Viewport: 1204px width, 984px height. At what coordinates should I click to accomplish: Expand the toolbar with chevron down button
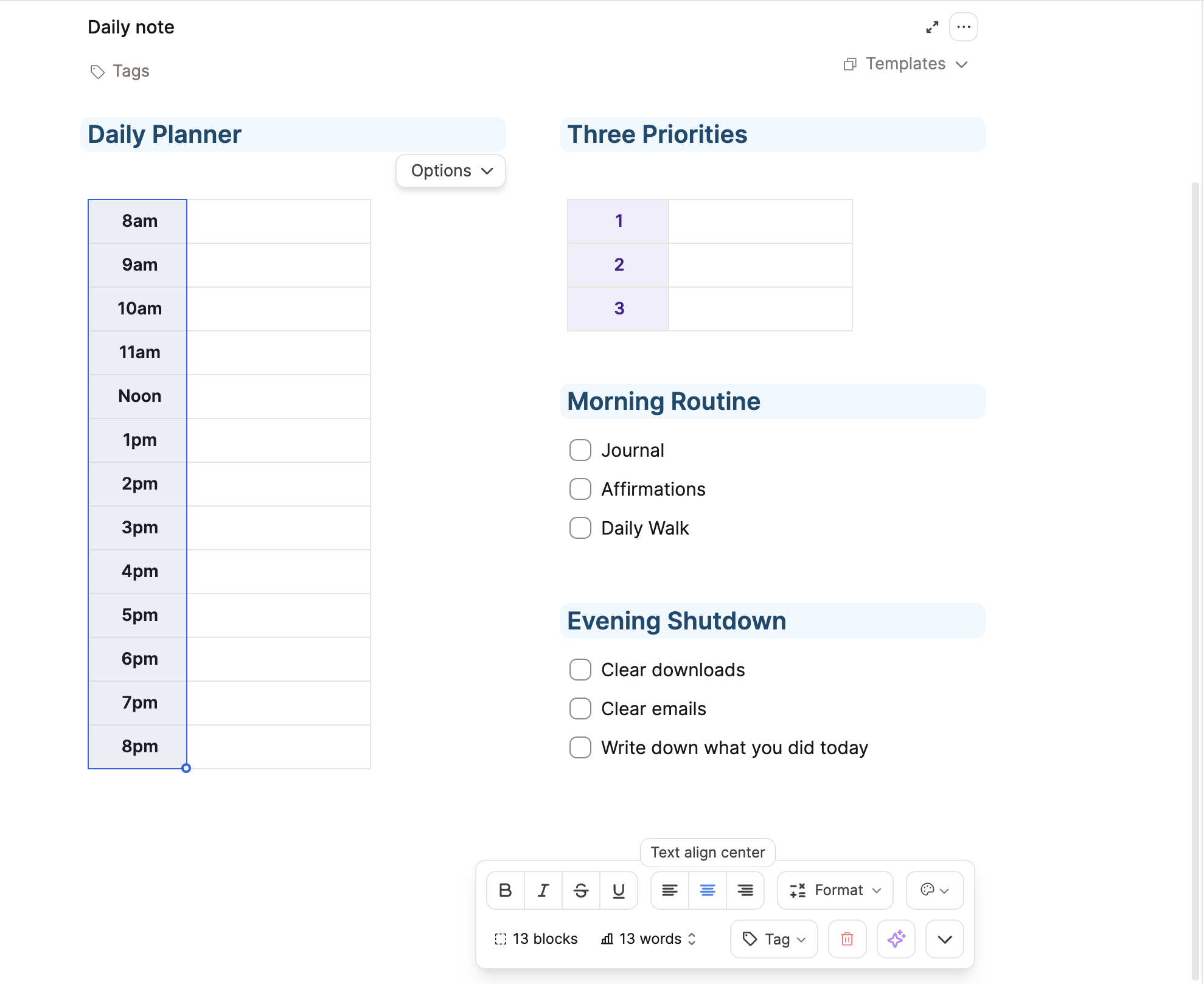coord(945,939)
